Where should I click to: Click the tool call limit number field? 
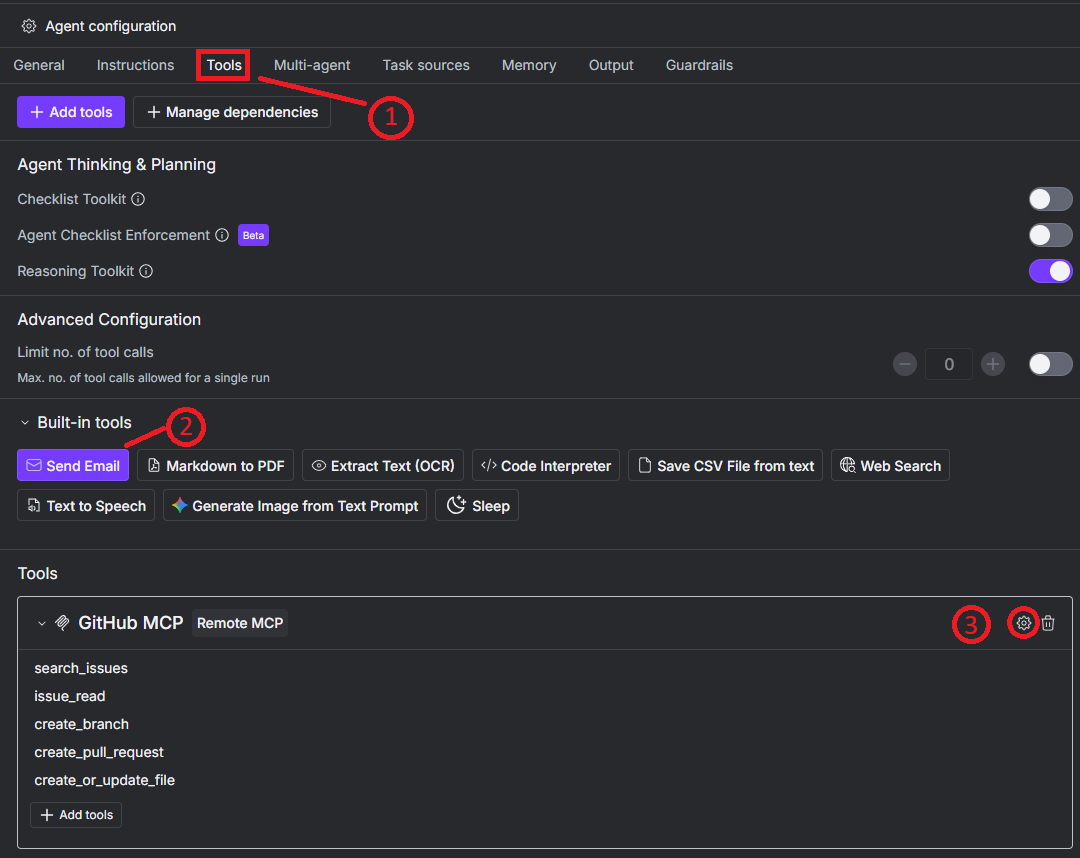click(948, 363)
